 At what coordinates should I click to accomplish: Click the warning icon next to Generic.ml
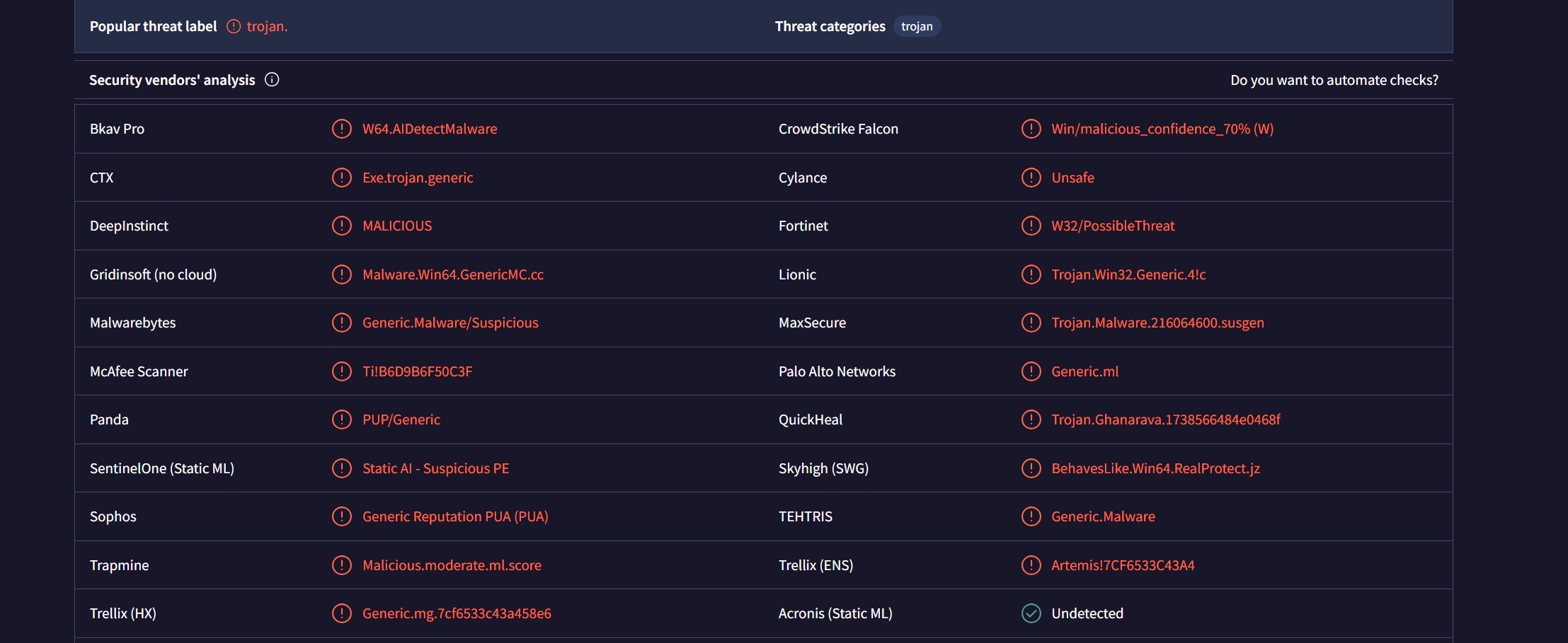[x=1031, y=371]
